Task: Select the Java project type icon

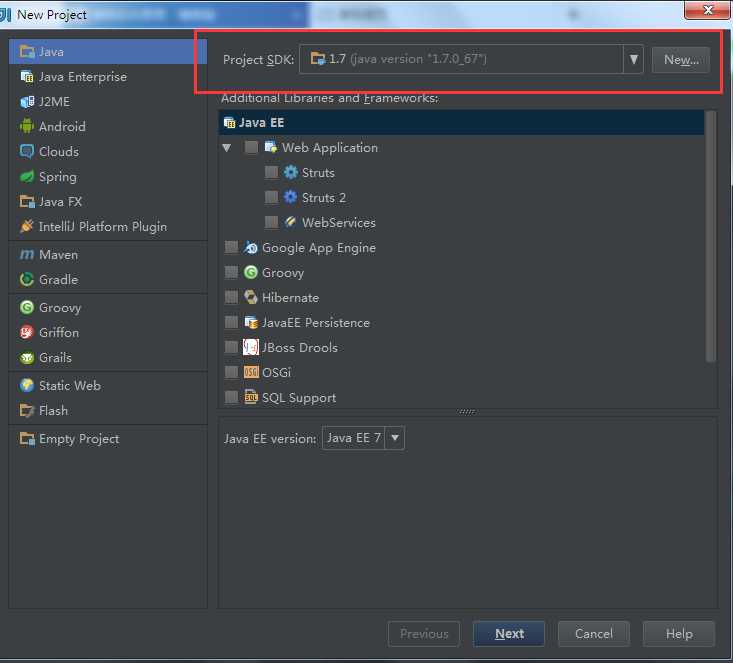Action: 27,51
